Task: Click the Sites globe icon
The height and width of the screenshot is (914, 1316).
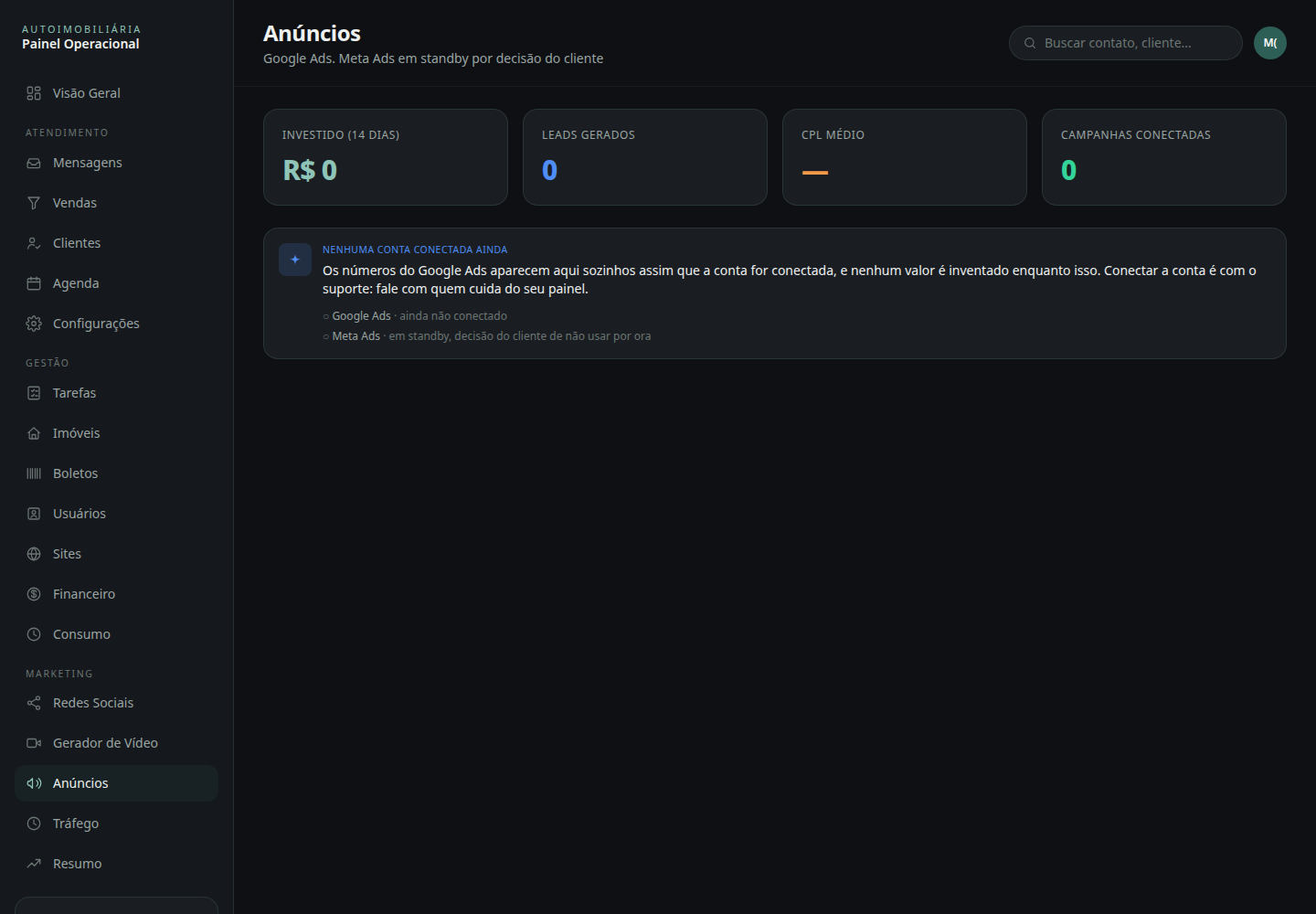Action: pos(34,554)
